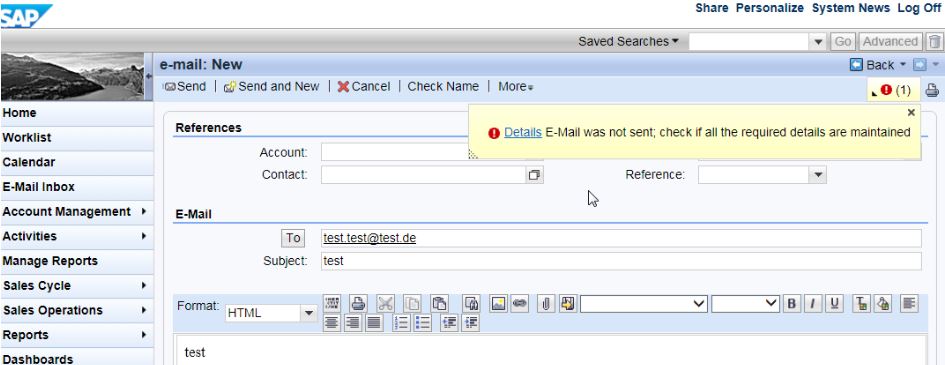
Task: Click the Back arrow icon
Action: (856, 64)
